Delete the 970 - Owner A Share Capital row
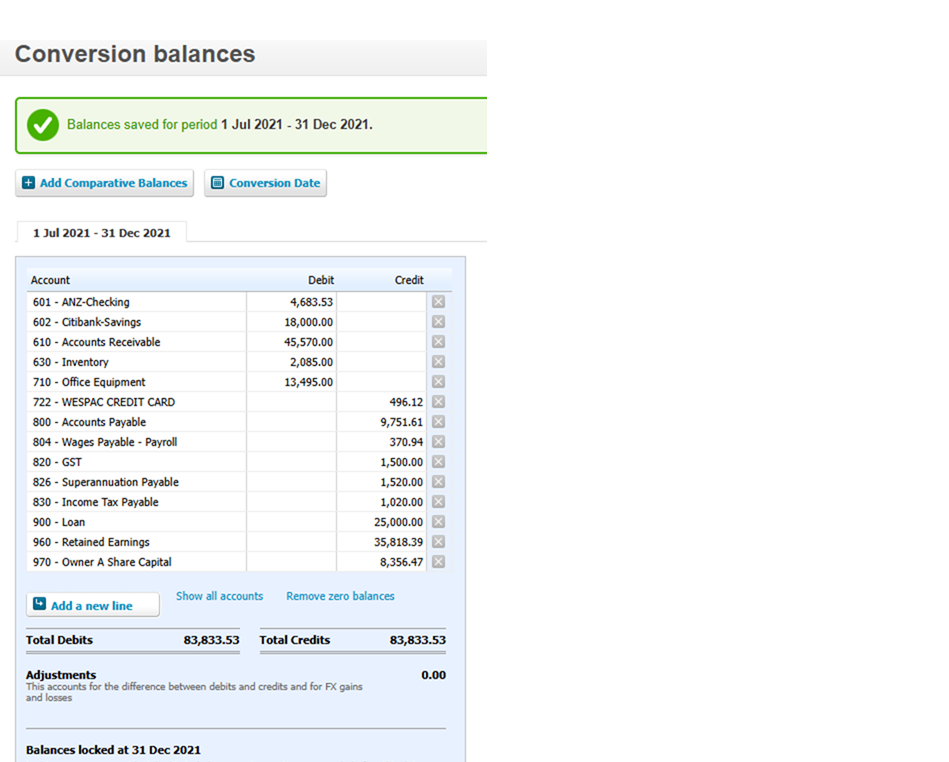949x762 pixels. coord(438,561)
